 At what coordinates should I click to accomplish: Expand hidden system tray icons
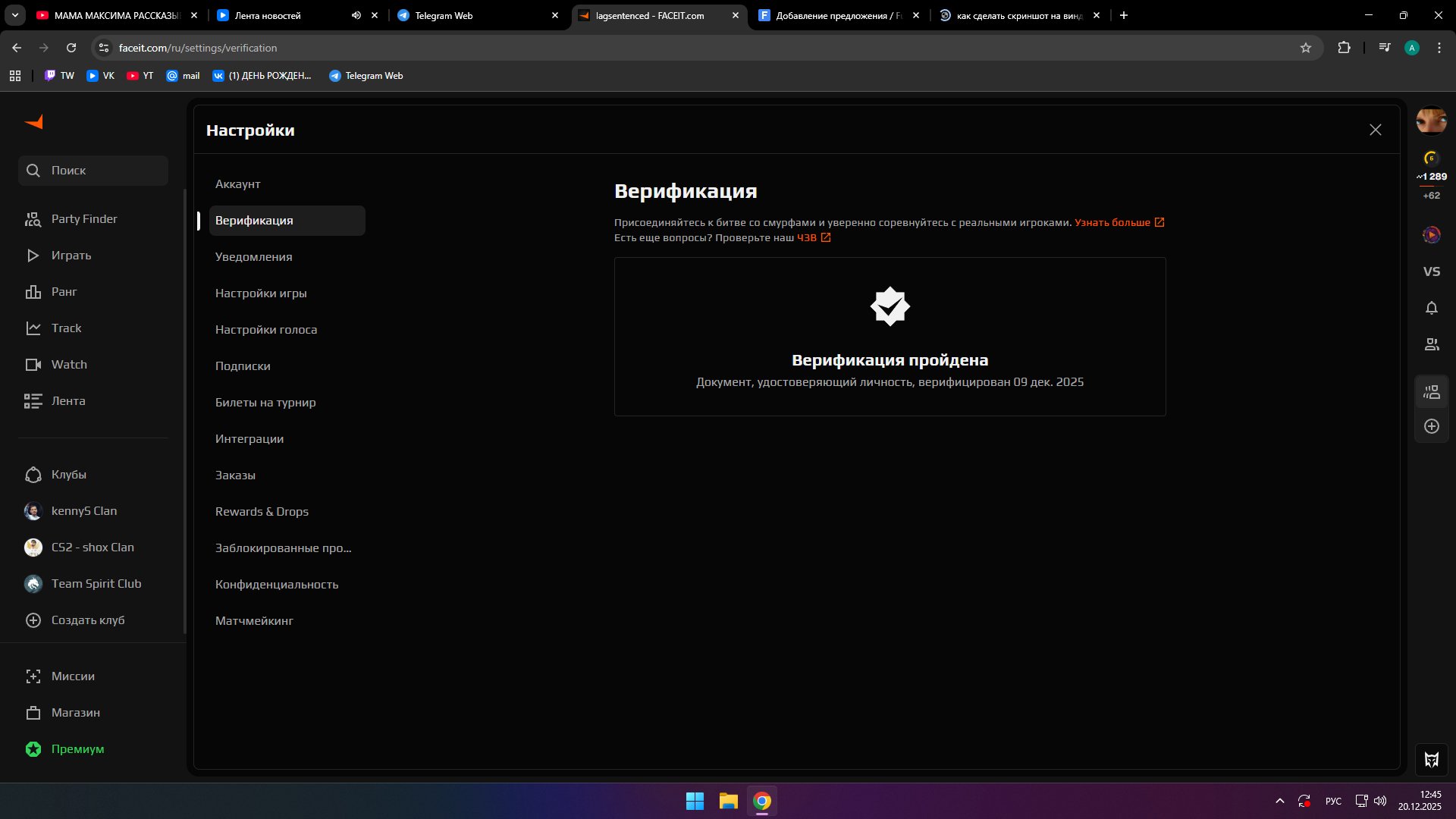click(x=1279, y=800)
